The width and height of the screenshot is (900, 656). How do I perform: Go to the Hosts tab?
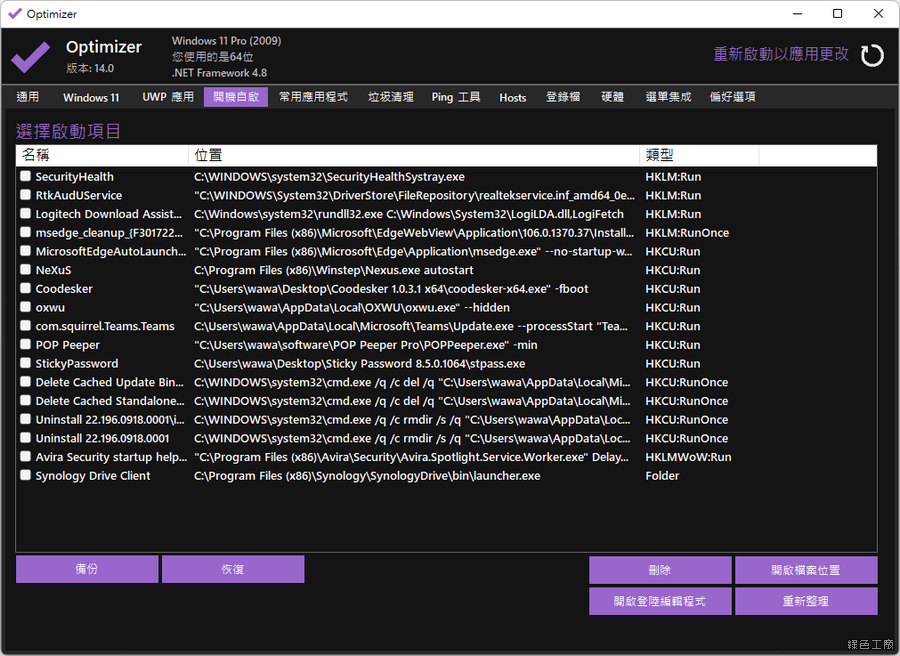pyautogui.click(x=513, y=97)
